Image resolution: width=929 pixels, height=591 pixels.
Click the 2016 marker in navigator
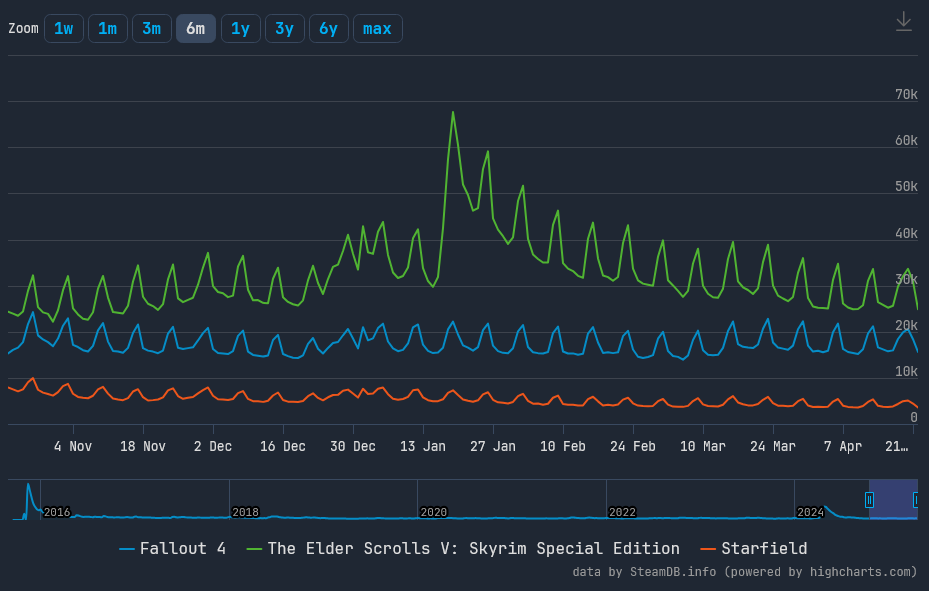coord(57,512)
